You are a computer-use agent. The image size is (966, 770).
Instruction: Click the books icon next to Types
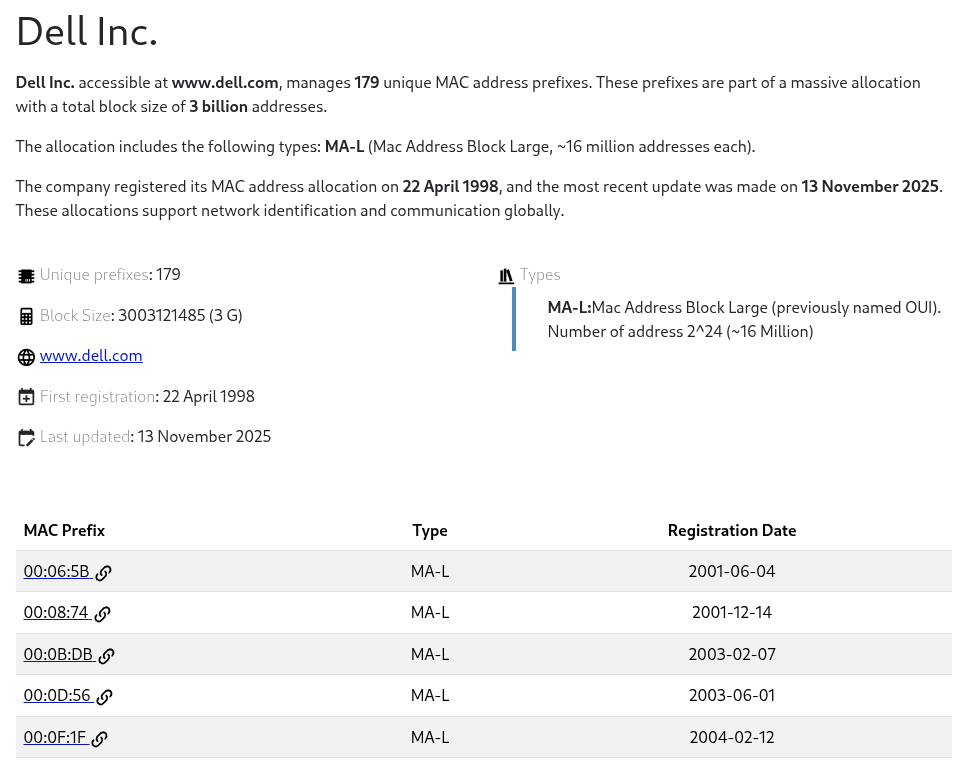[x=506, y=276]
